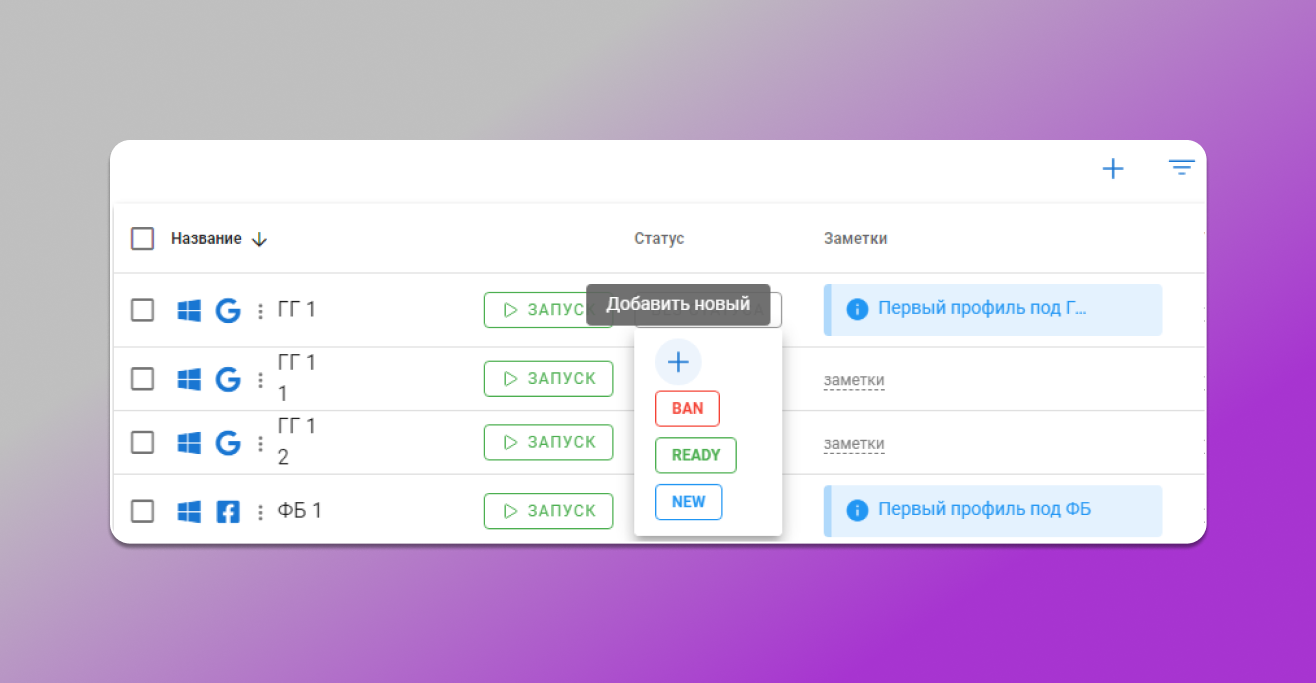
Task: Open the three-dot menu for ГГ 1
Action: click(260, 310)
